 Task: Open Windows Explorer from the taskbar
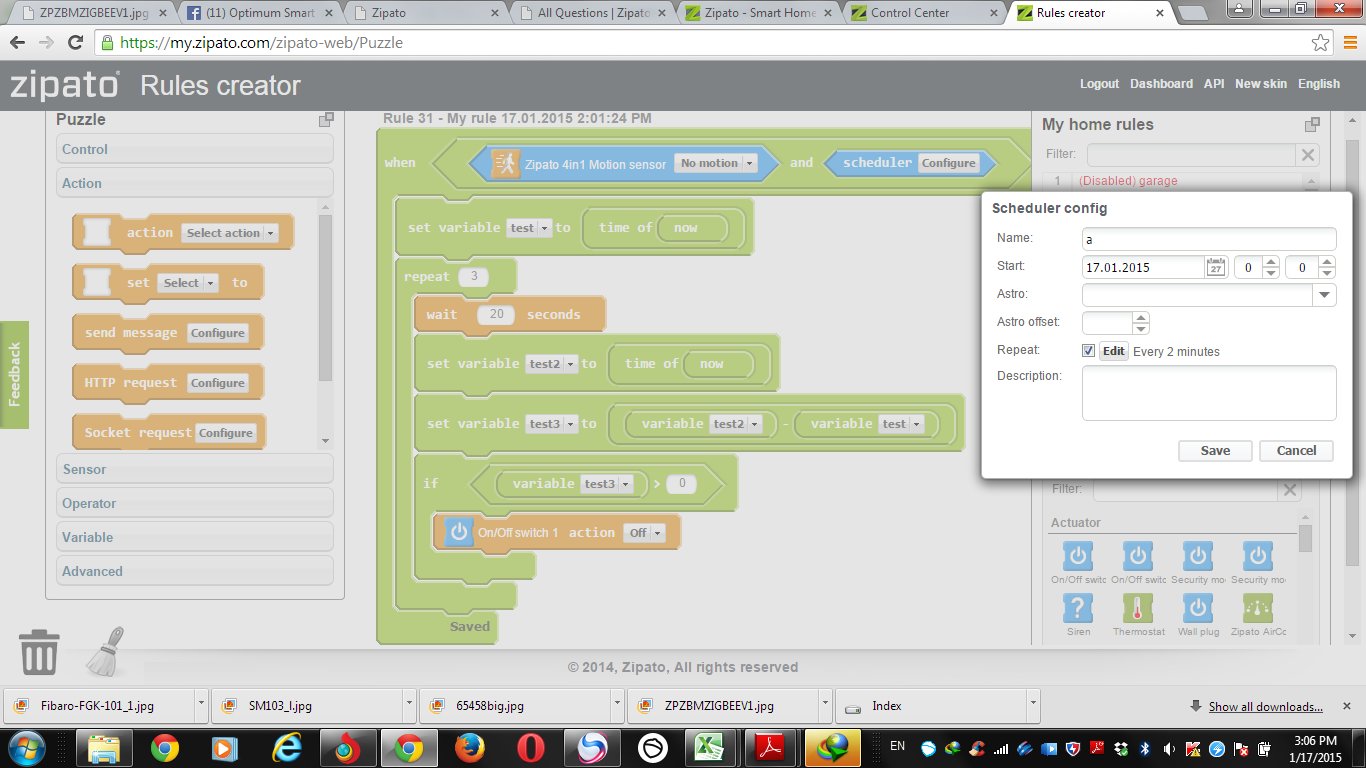click(x=105, y=748)
